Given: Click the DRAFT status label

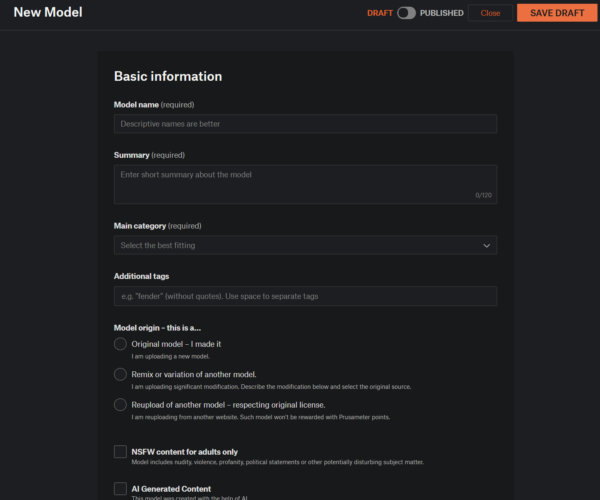Looking at the screenshot, I should pyautogui.click(x=379, y=13).
